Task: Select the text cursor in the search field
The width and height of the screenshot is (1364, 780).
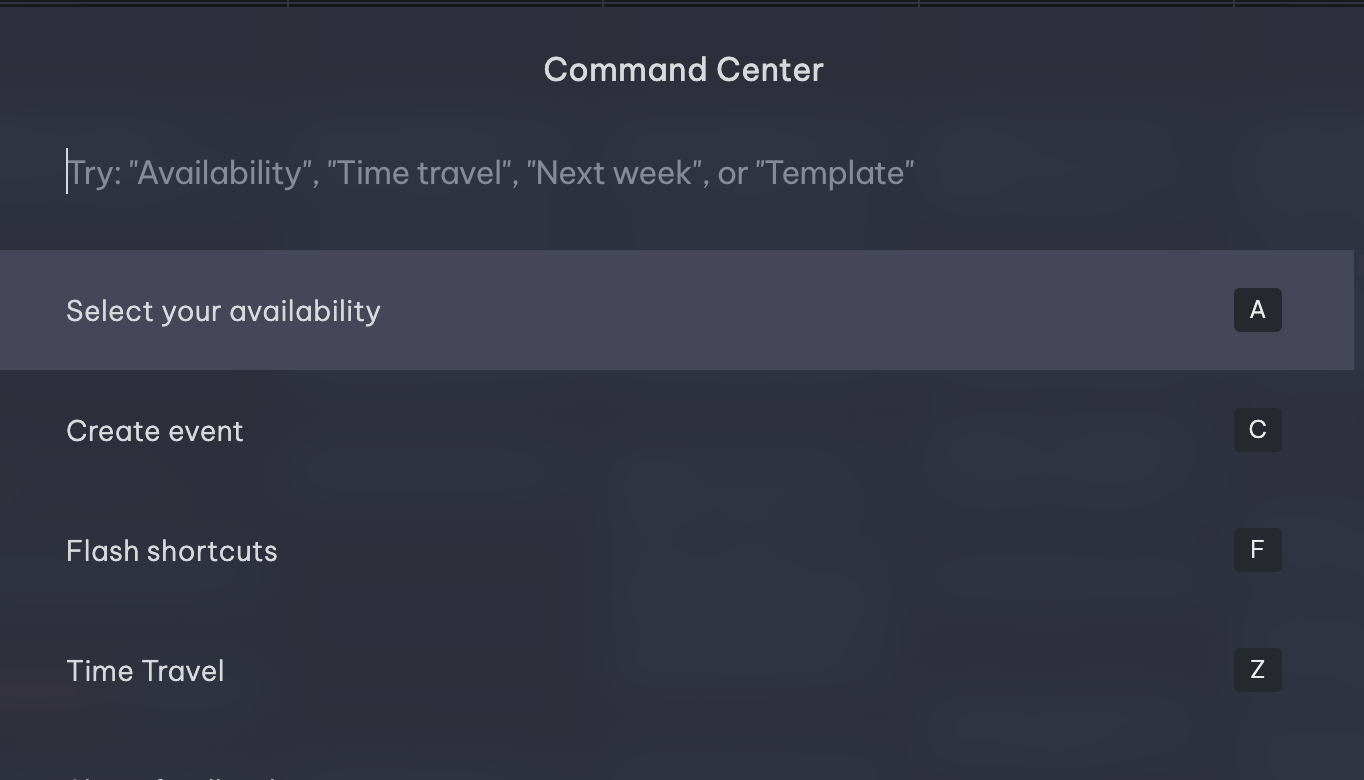Action: [x=67, y=172]
